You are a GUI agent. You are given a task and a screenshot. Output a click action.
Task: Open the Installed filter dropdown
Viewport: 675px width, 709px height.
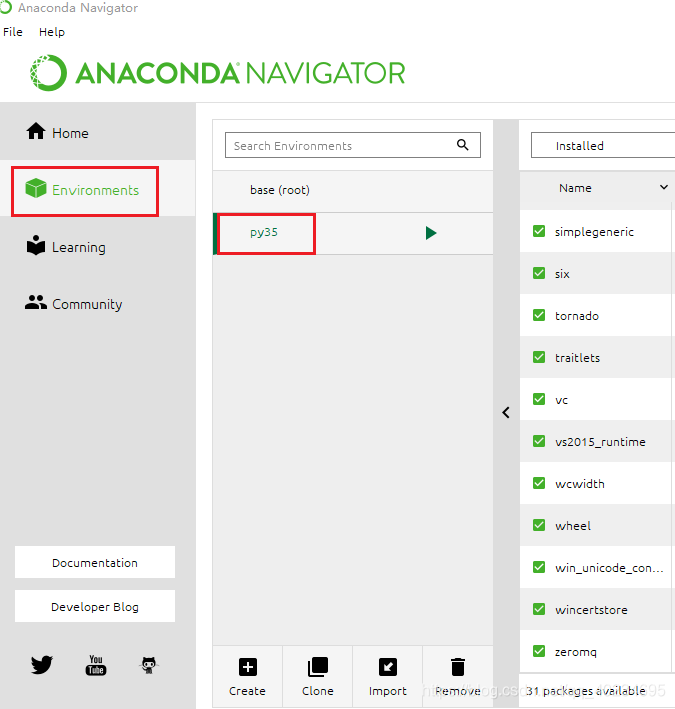point(603,145)
